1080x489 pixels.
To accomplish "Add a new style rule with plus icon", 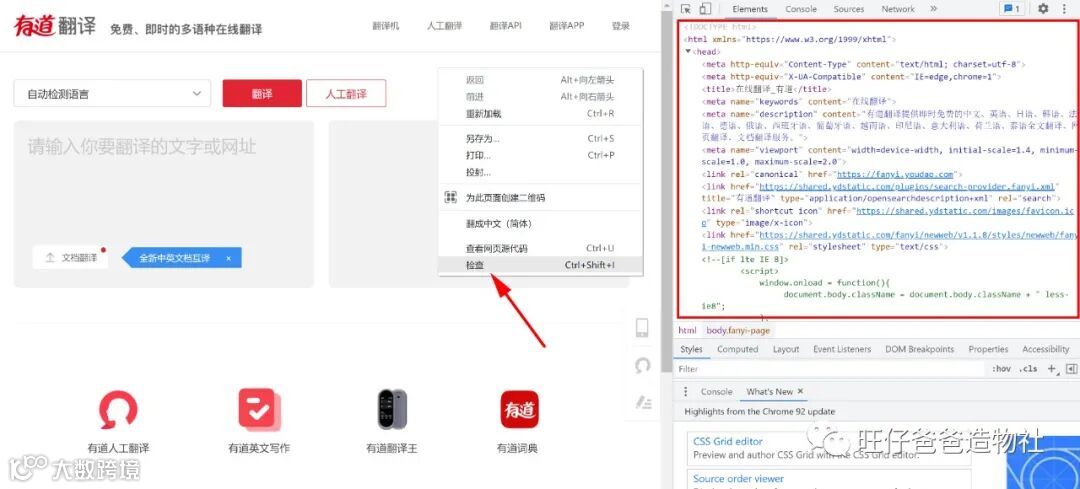I will coord(1052,369).
